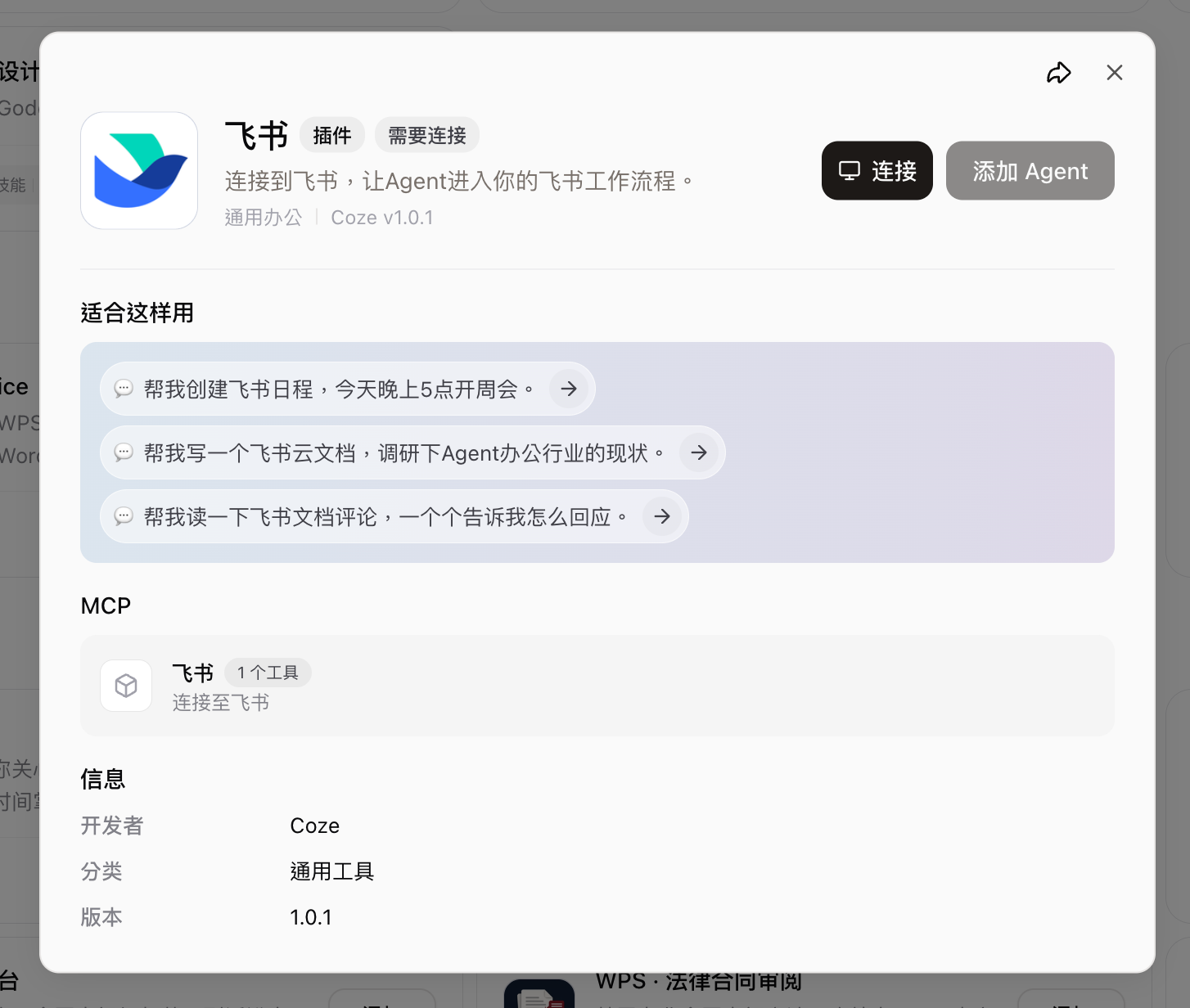
Task: Click the 通用工具 category value
Action: point(332,871)
